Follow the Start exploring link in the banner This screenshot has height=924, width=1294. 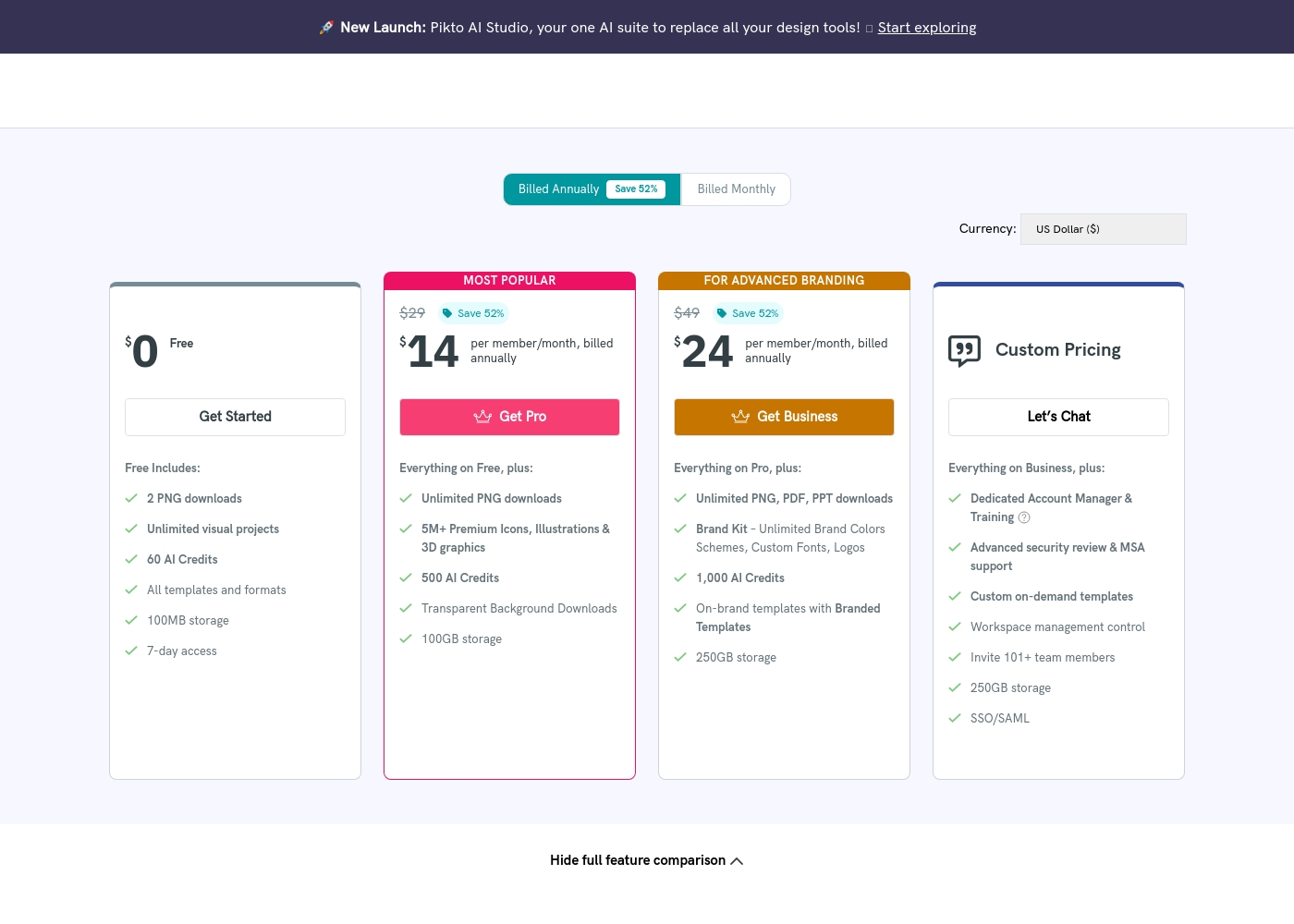point(927,28)
